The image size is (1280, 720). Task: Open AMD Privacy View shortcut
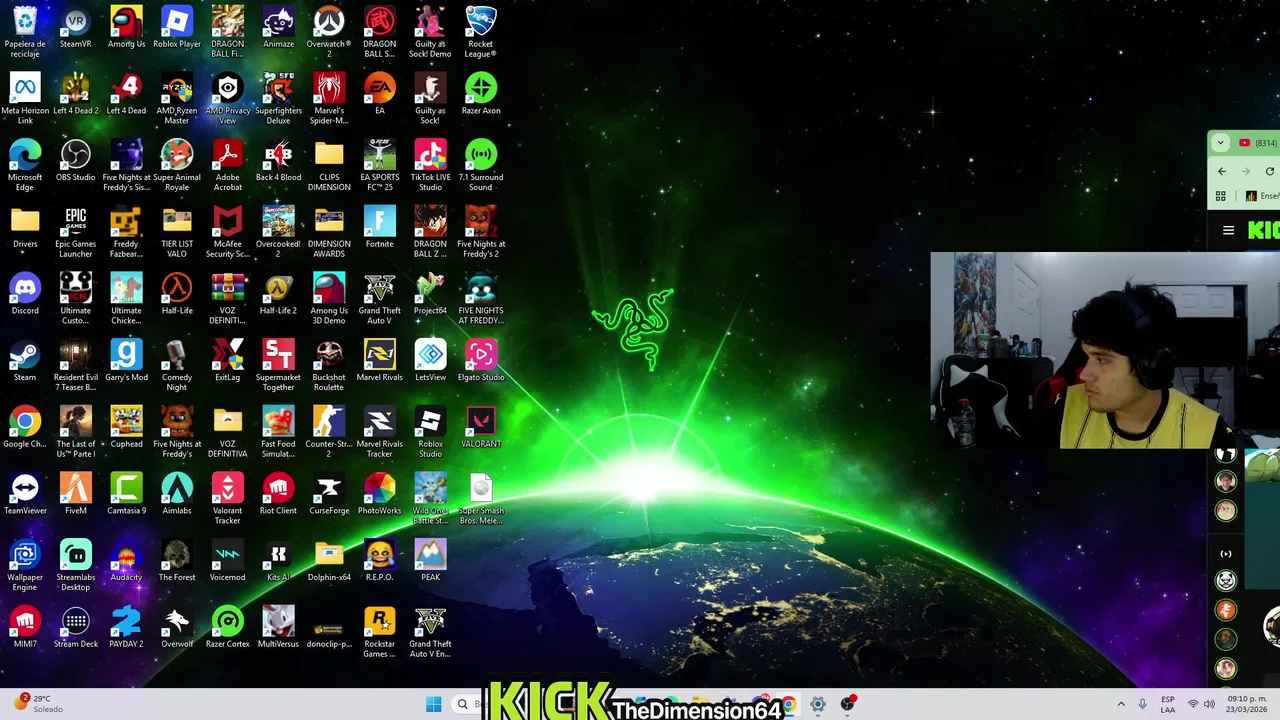[228, 98]
